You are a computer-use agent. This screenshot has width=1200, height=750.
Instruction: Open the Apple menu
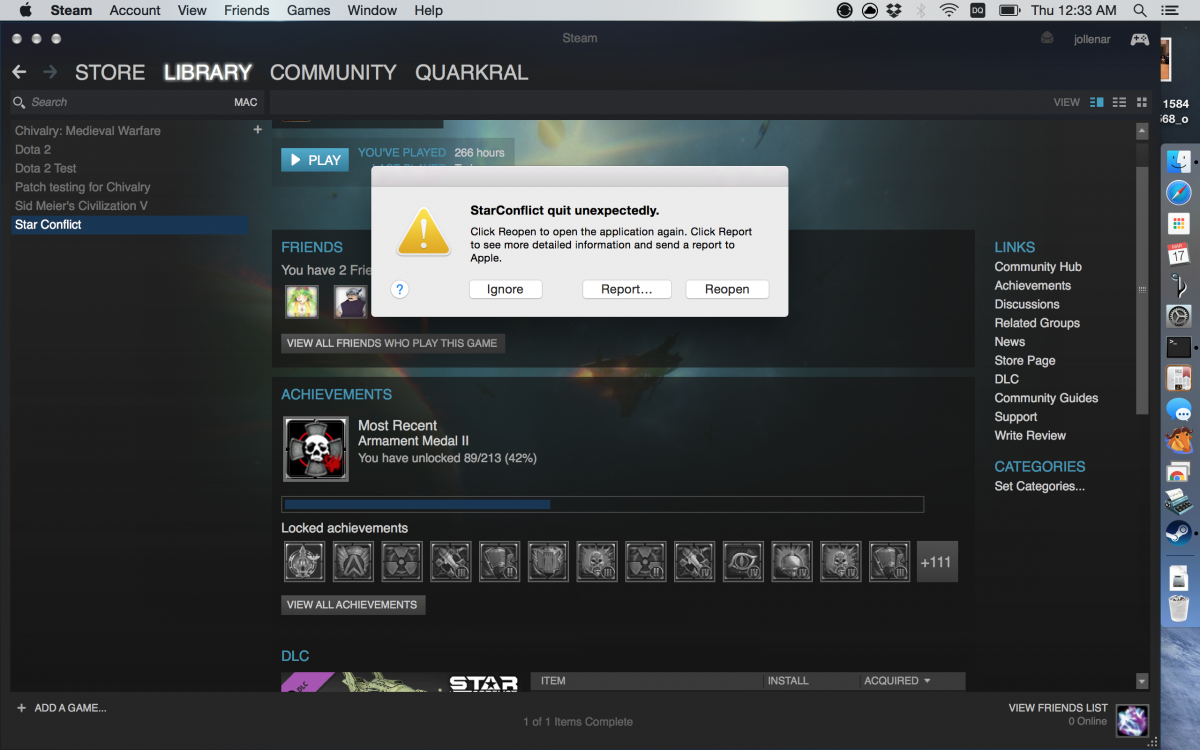(25, 10)
